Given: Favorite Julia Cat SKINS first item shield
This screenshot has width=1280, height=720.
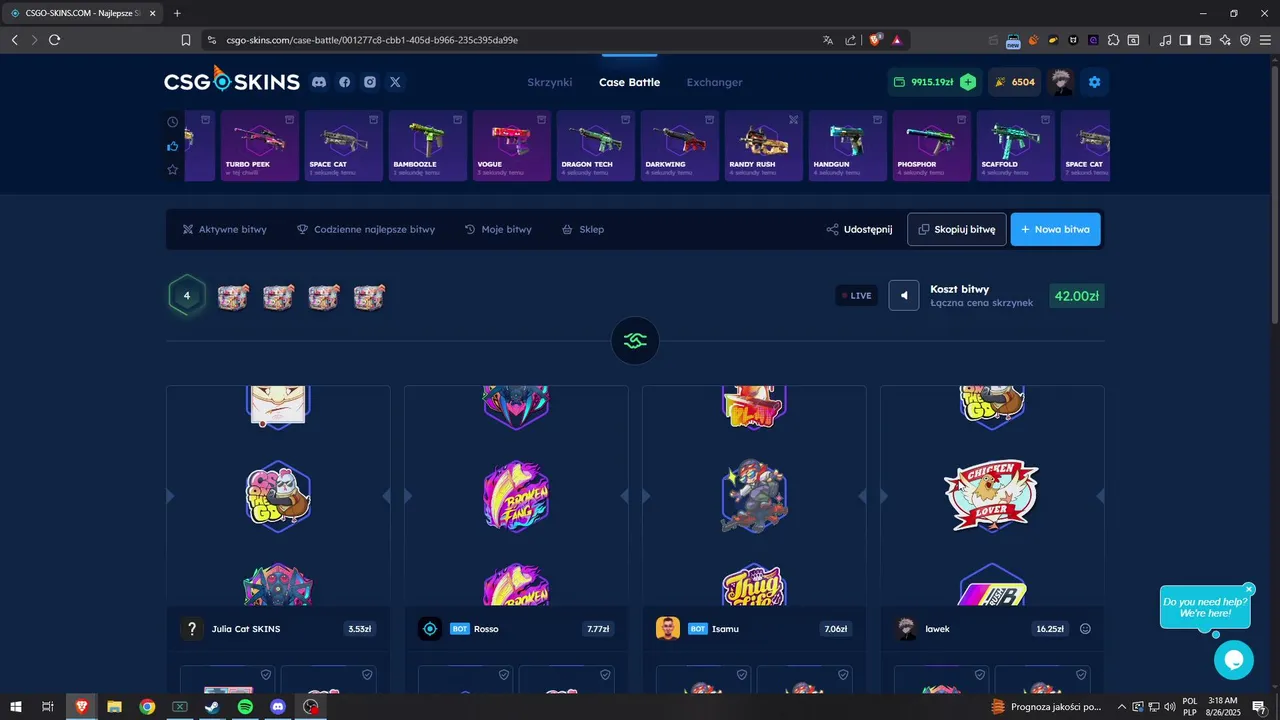Looking at the screenshot, I should click(x=266, y=675).
